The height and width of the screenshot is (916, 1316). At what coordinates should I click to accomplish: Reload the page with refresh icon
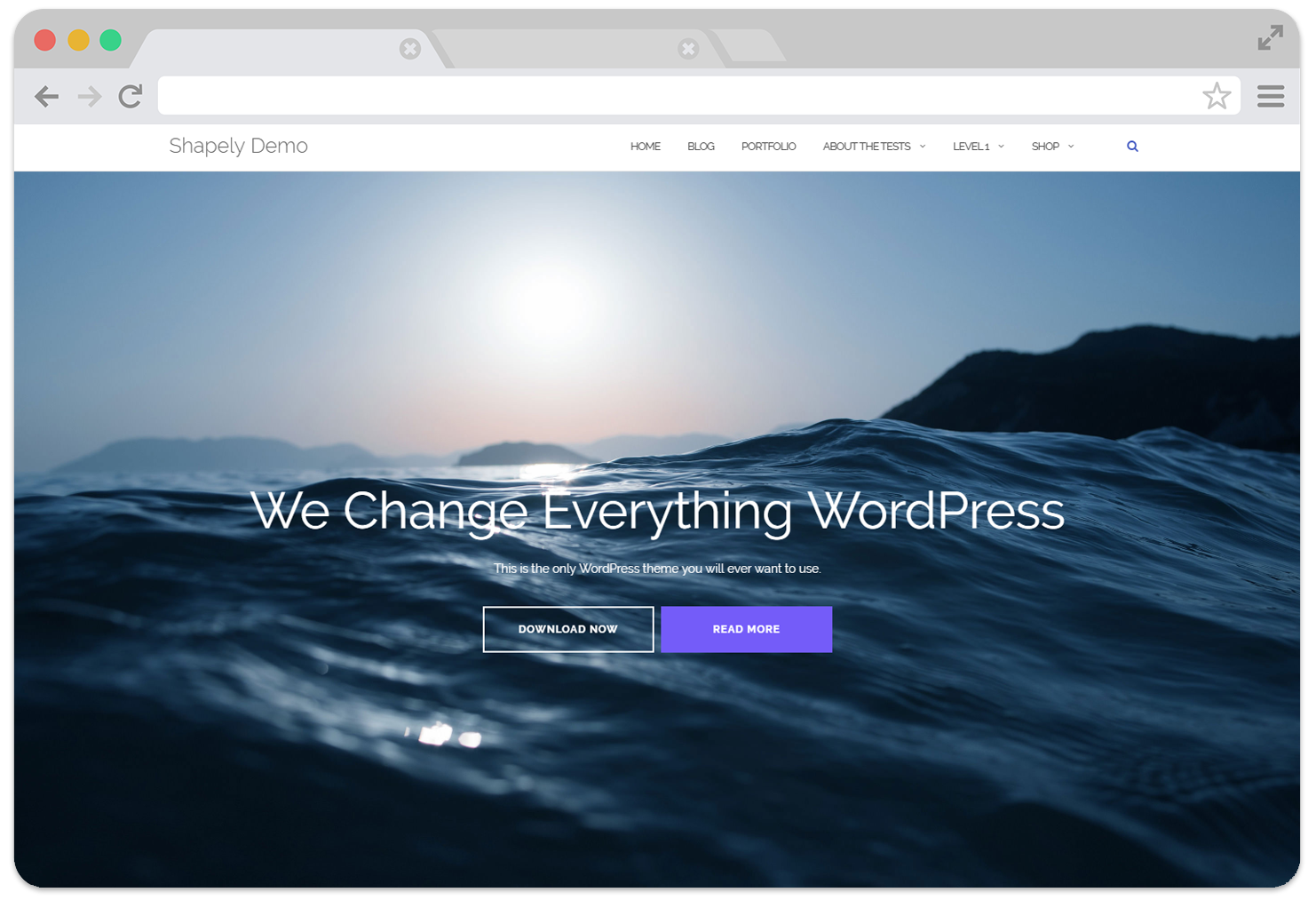click(131, 96)
